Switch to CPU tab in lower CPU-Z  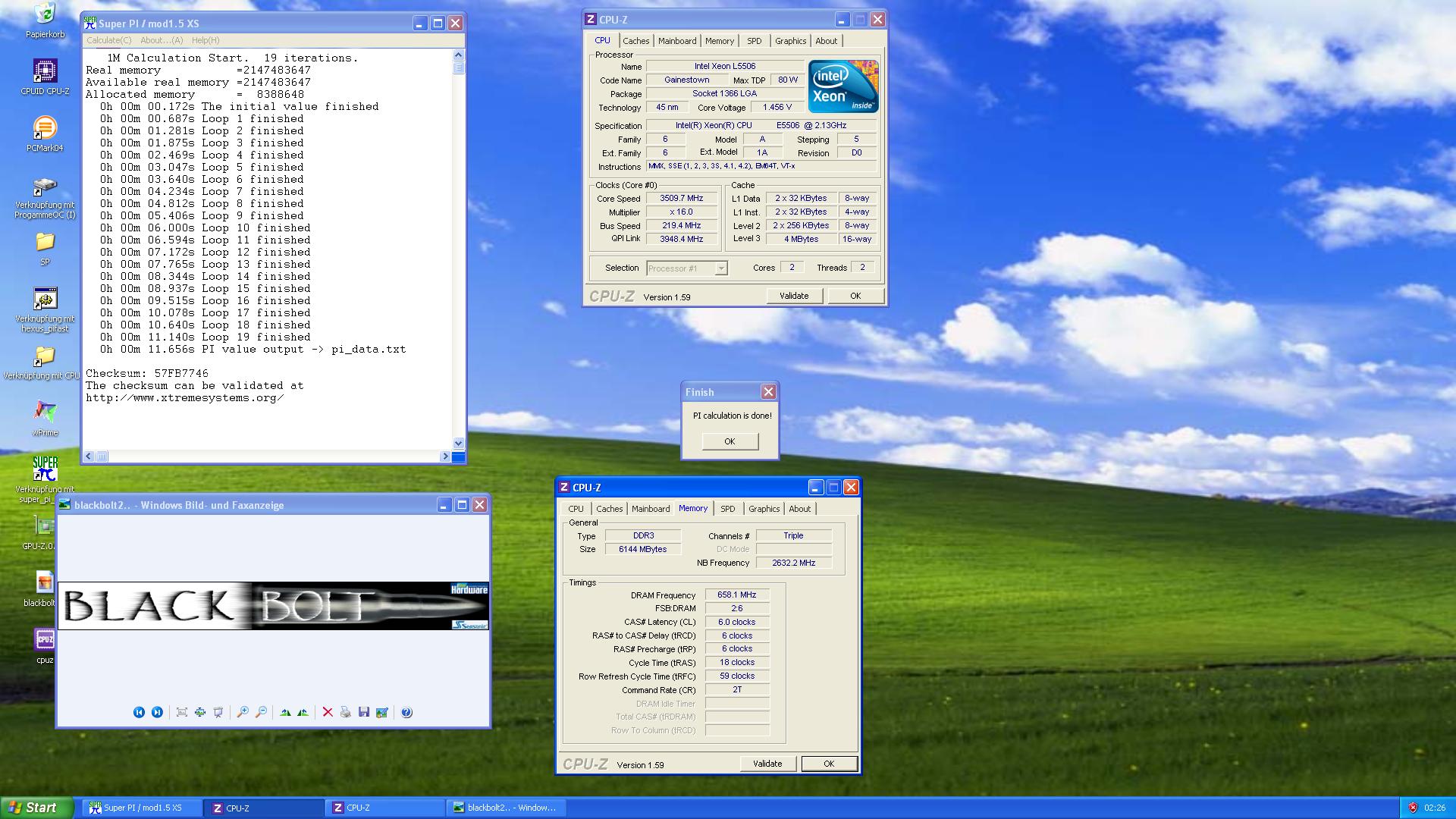click(576, 509)
